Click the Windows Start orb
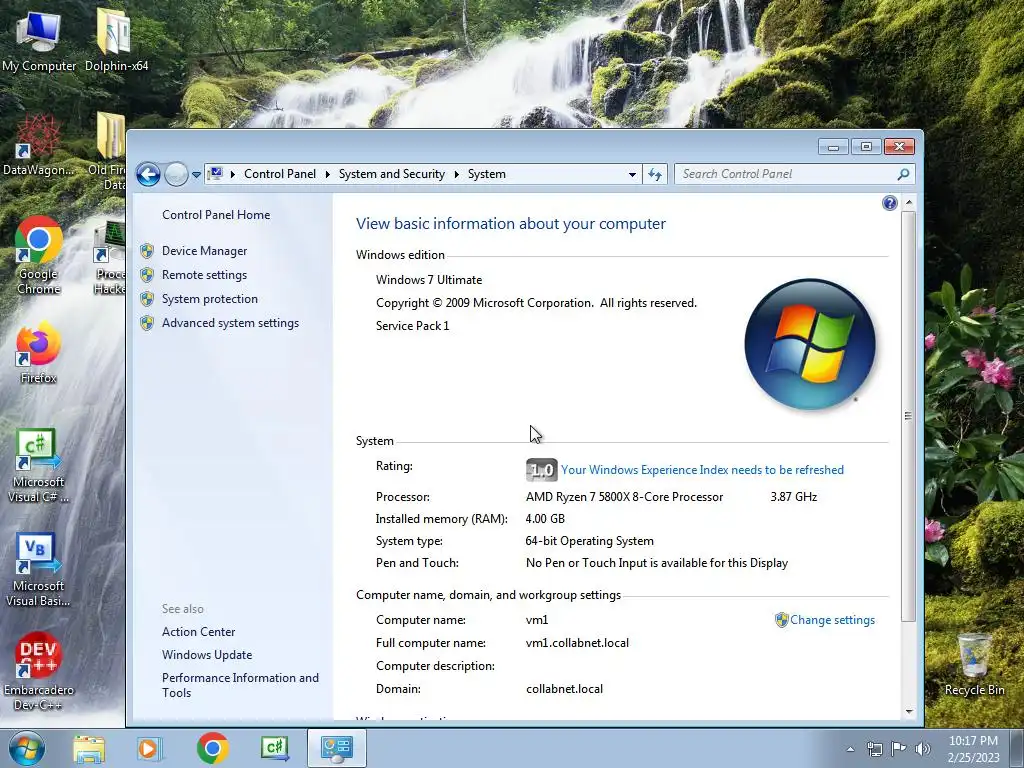This screenshot has height=768, width=1024. (27, 748)
